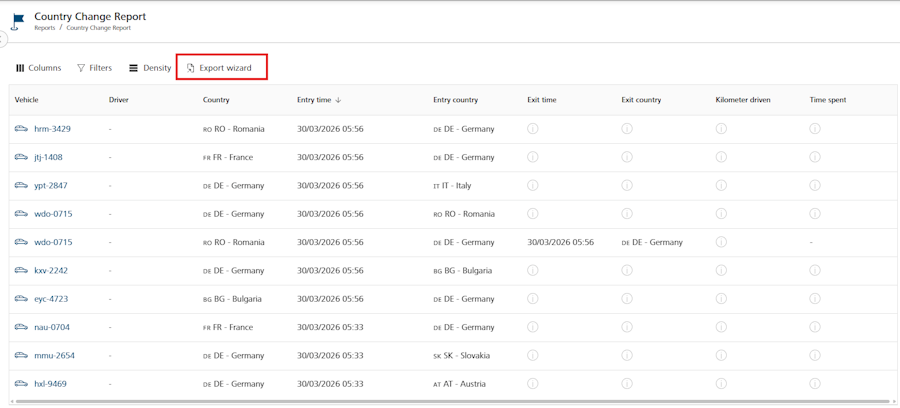Click RO - Romania country cell in hrm-3429 row
This screenshot has width=900, height=408.
click(x=234, y=129)
